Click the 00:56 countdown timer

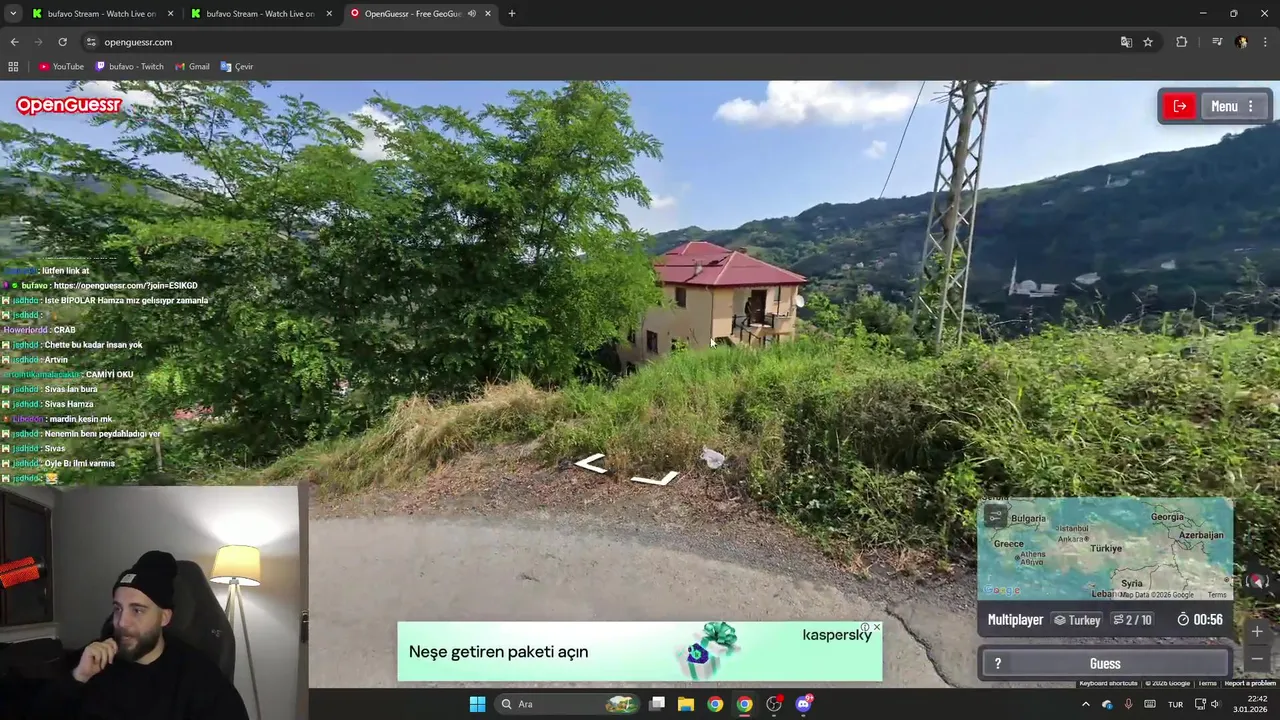pos(1200,620)
